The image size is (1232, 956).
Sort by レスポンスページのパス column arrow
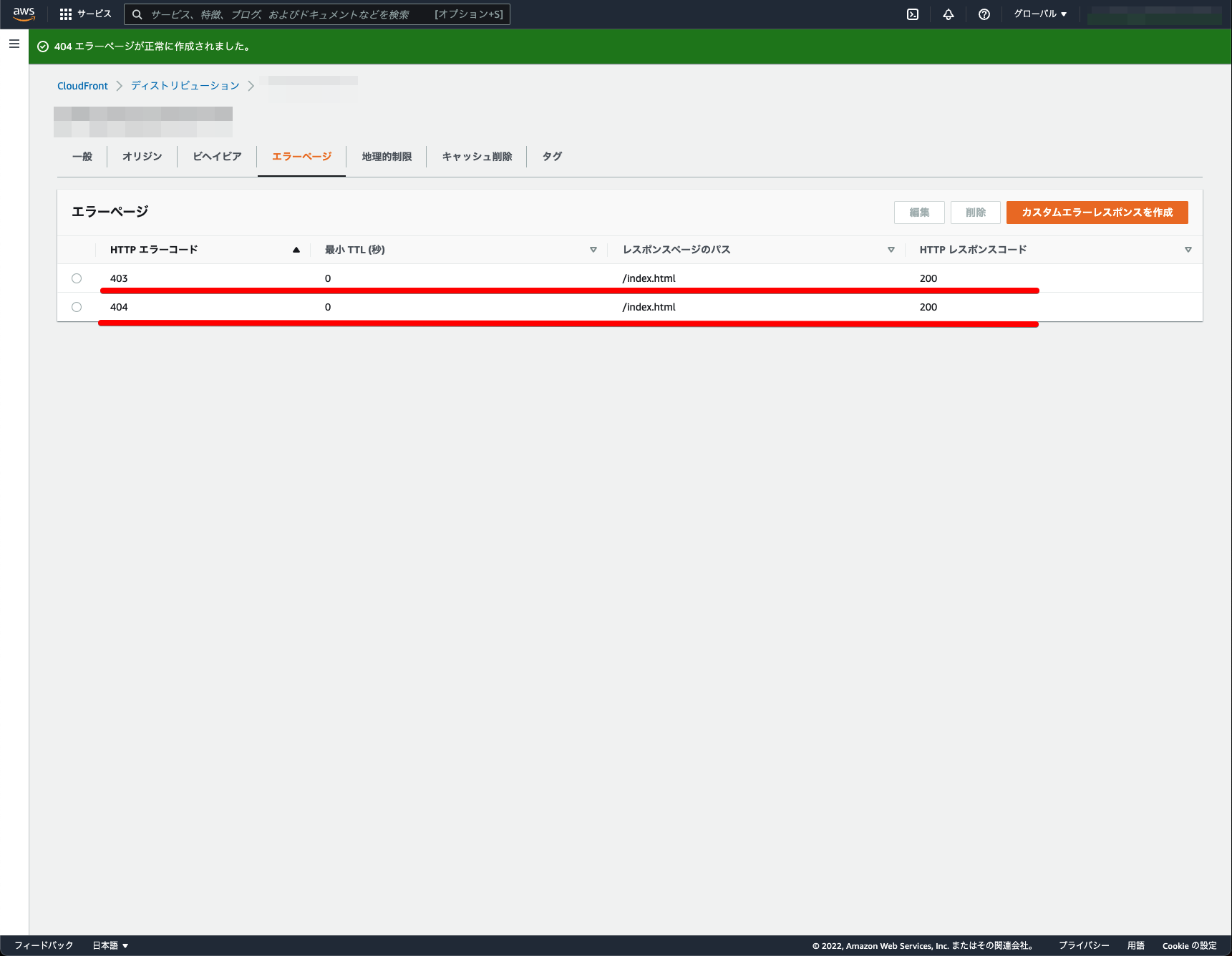tap(891, 250)
